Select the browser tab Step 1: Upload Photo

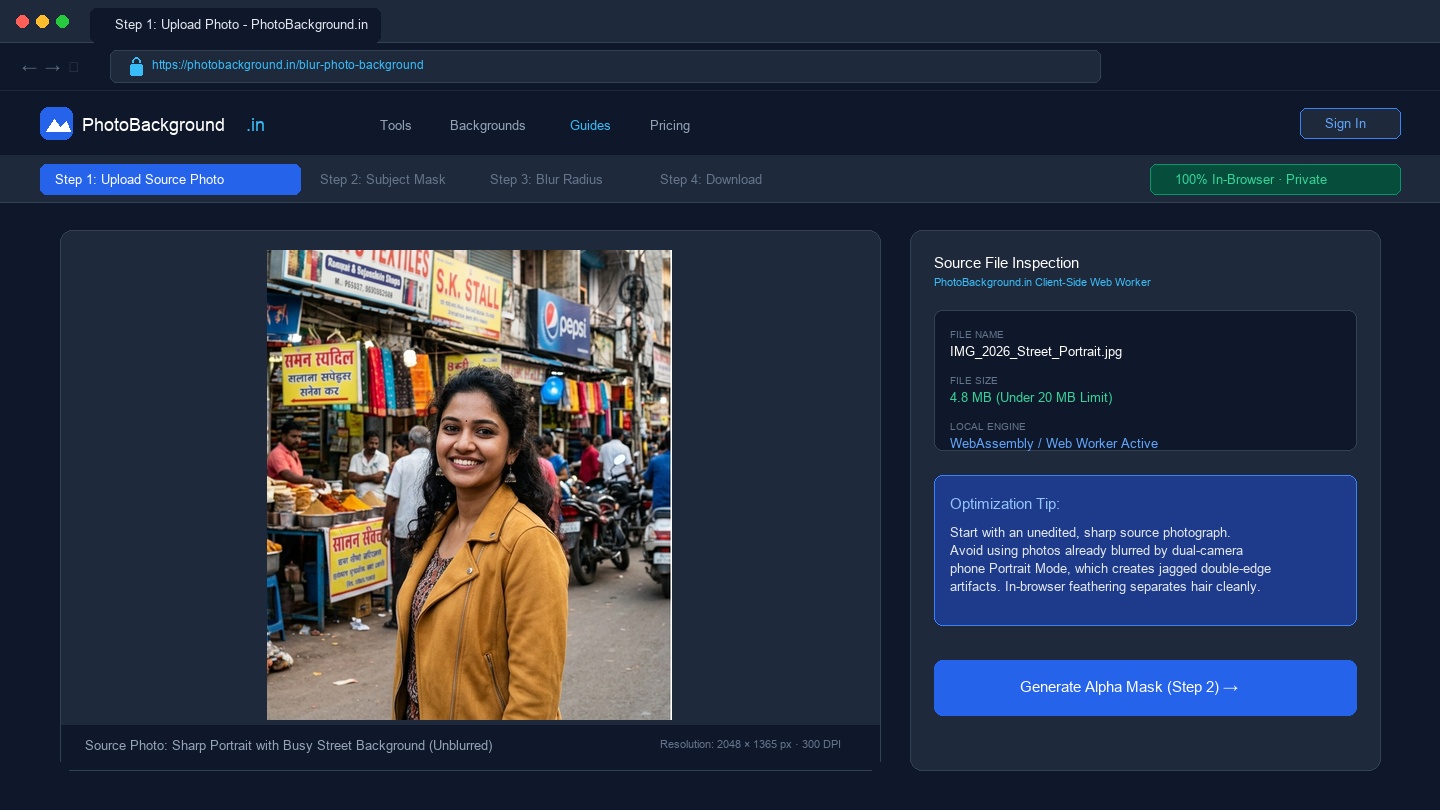pyautogui.click(x=235, y=24)
